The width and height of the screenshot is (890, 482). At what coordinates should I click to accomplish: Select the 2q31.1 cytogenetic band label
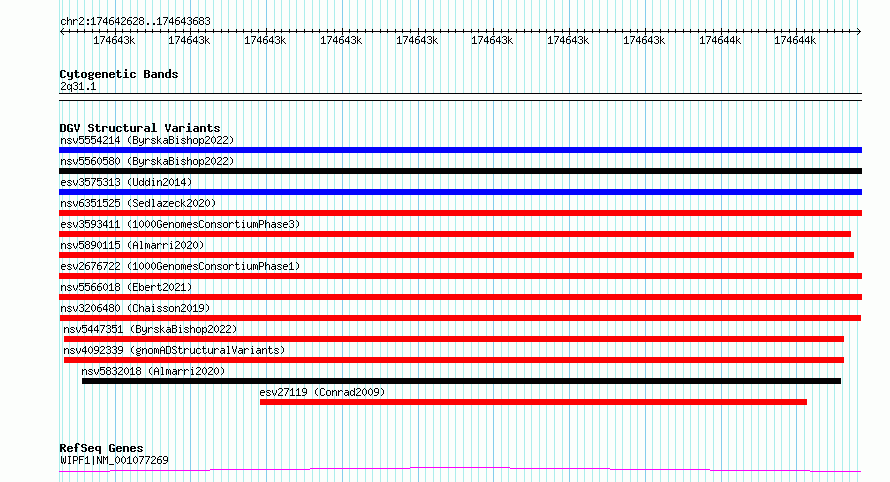[78, 87]
